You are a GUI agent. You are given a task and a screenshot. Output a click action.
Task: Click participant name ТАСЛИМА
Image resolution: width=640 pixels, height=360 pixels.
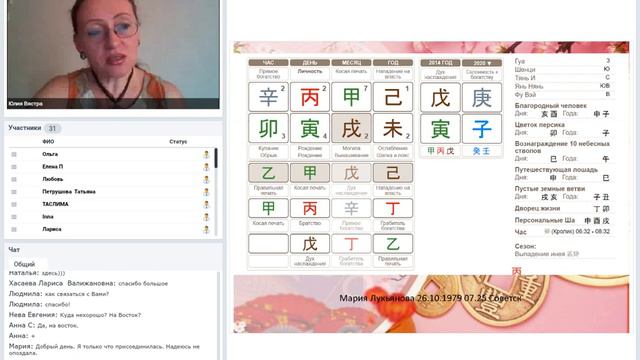(x=55, y=204)
